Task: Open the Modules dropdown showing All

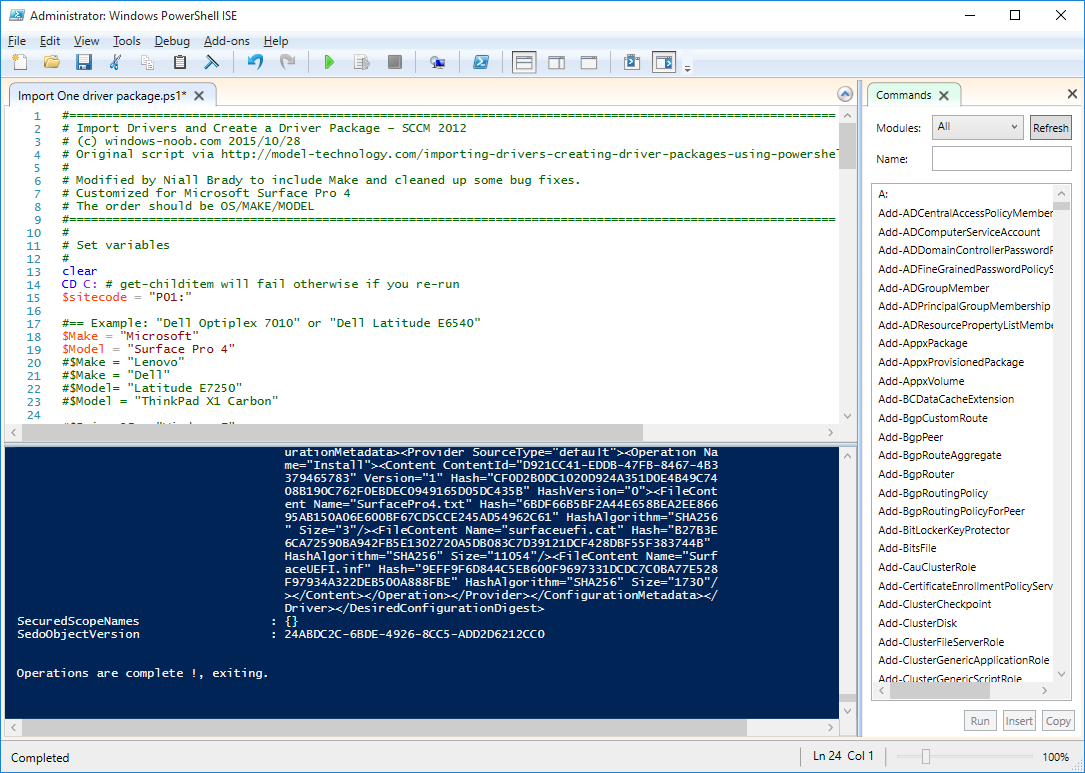Action: point(977,127)
